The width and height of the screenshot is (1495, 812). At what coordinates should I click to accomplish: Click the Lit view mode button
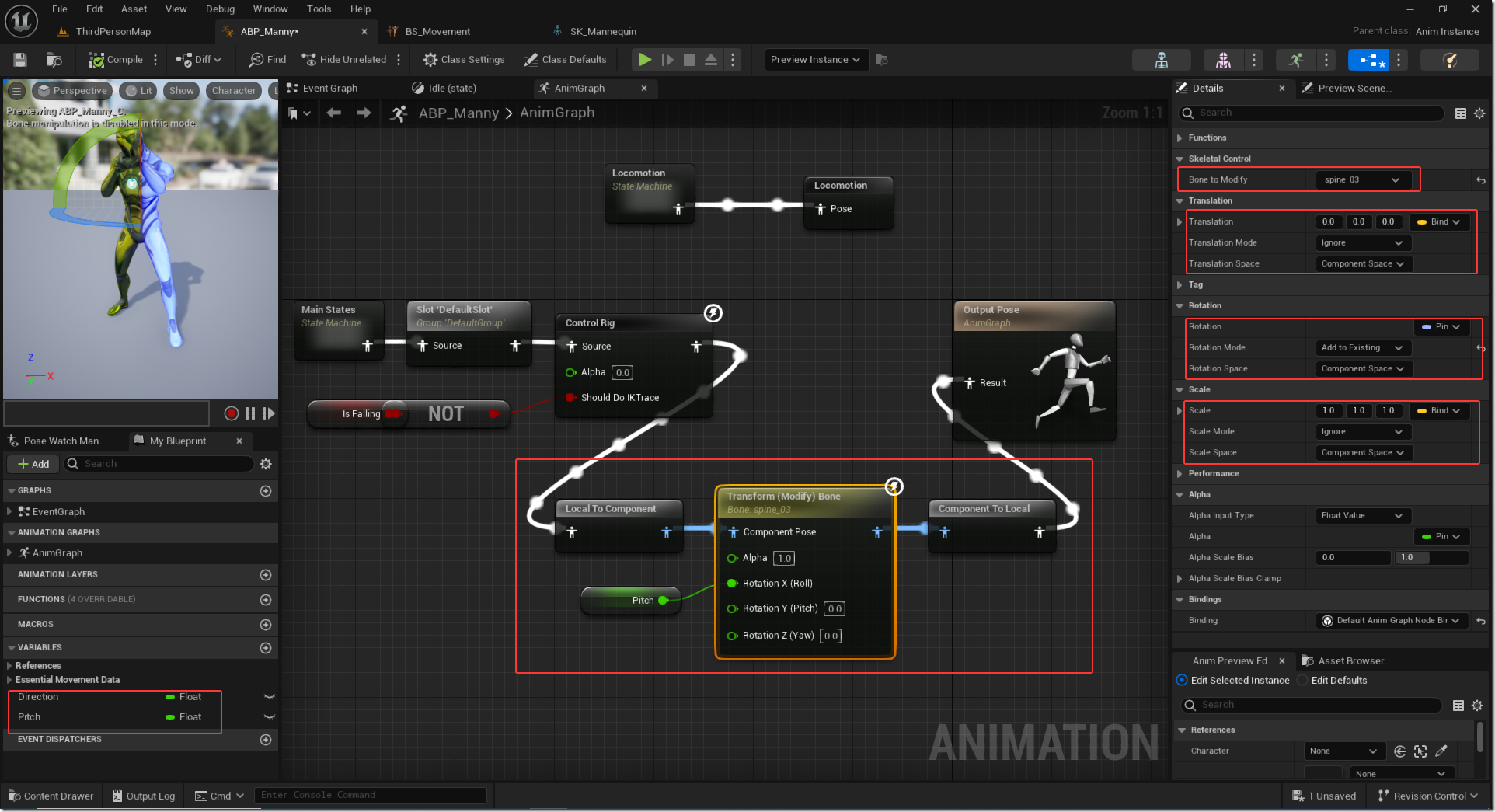[138, 91]
